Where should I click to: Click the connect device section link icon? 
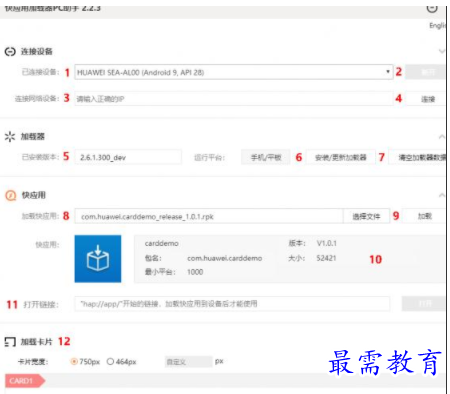(x=10, y=52)
